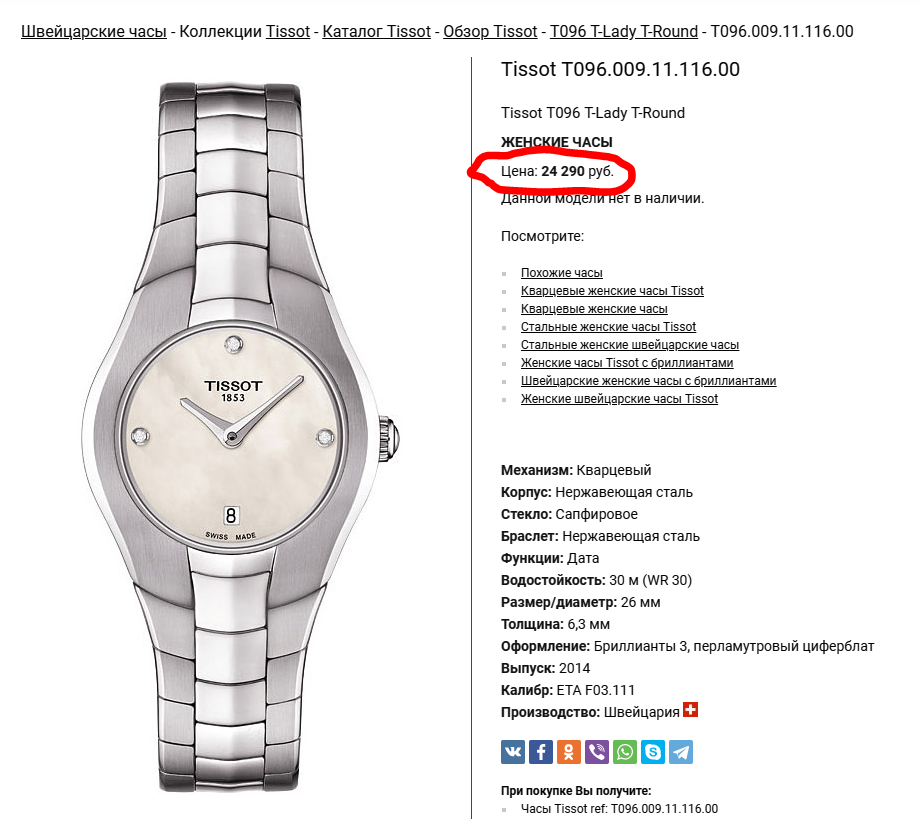Screen dimensions: 919x819
Task: Open Швейцарские часы breadcrumb link
Action: [x=94, y=31]
